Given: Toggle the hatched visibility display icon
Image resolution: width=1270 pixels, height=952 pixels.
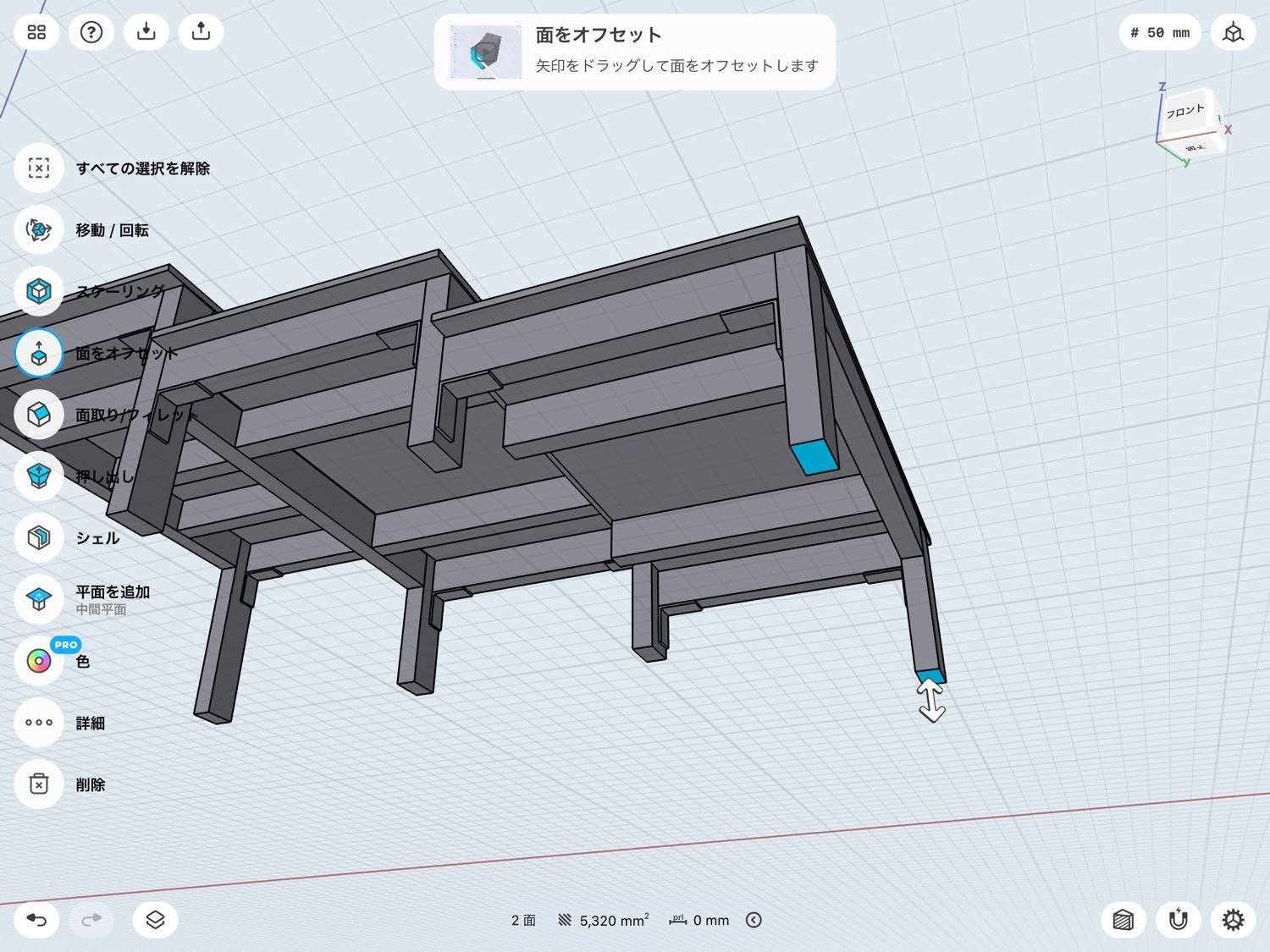Looking at the screenshot, I should click(1124, 920).
